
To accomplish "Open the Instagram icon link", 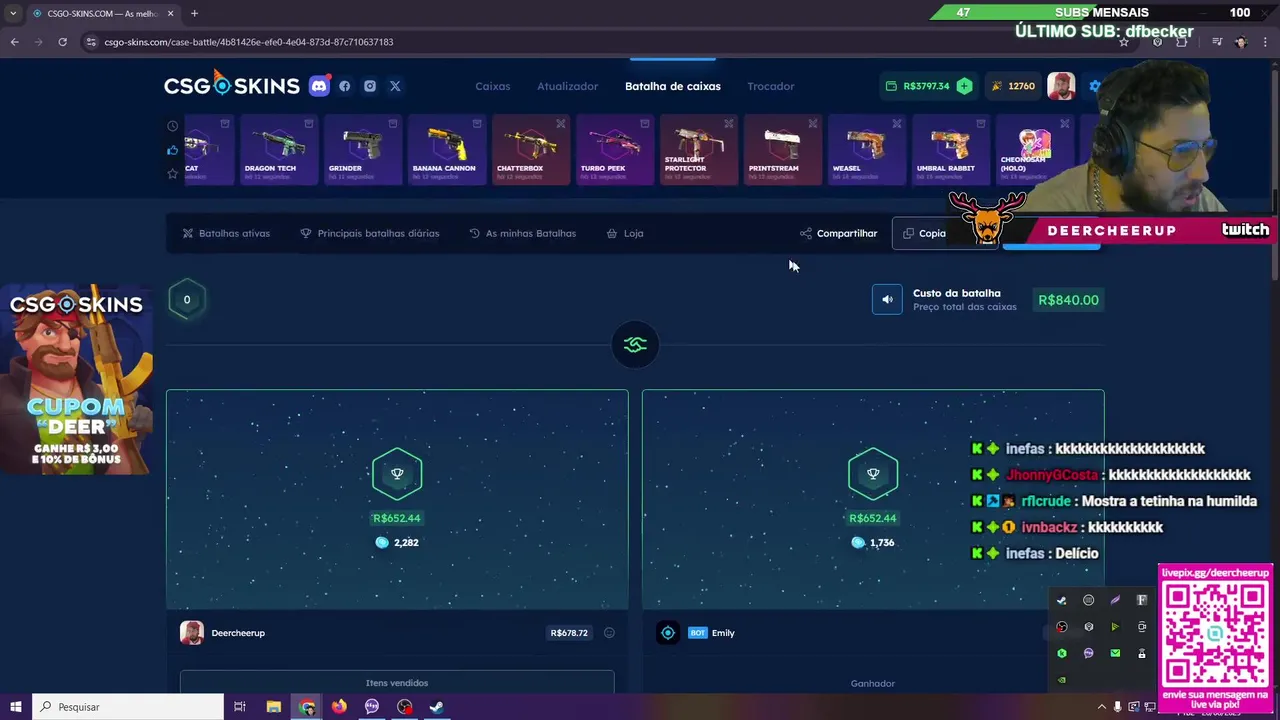I will (x=370, y=86).
